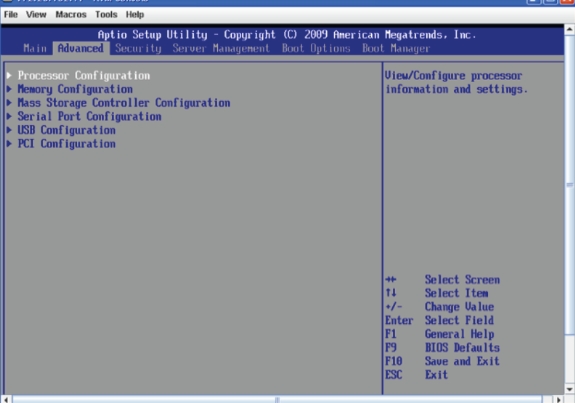Viewport: 575px width, 403px height.
Task: Switch to the Server Management tab
Action: [221, 48]
